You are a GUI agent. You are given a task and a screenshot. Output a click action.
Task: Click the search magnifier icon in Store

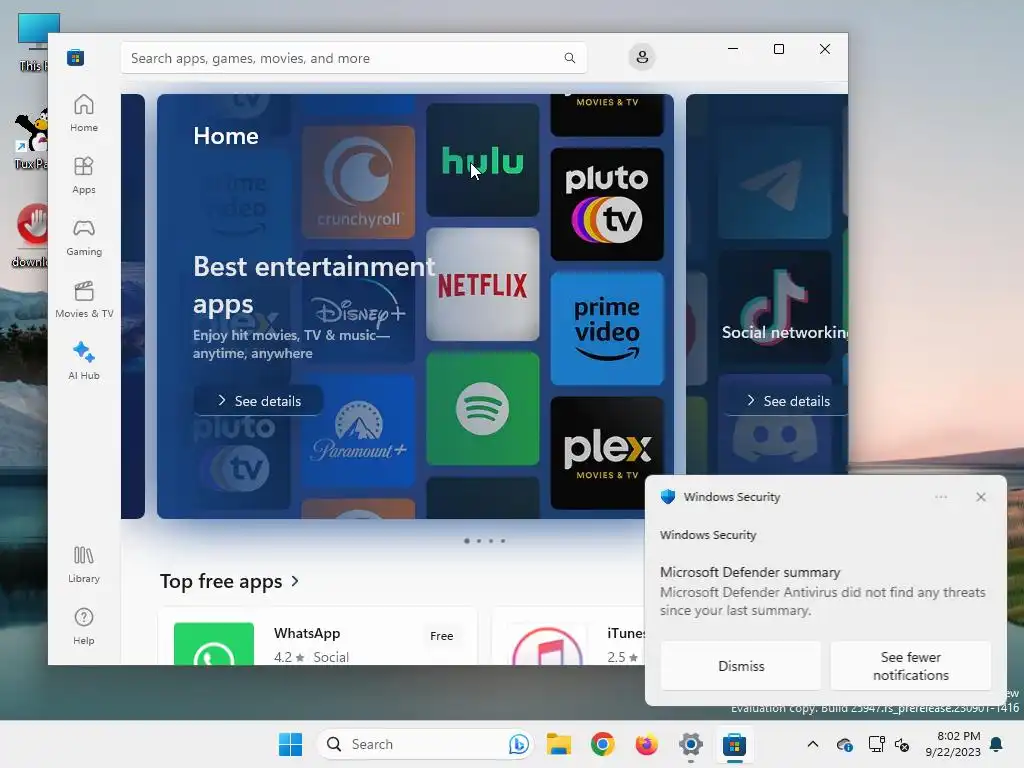[x=569, y=58]
